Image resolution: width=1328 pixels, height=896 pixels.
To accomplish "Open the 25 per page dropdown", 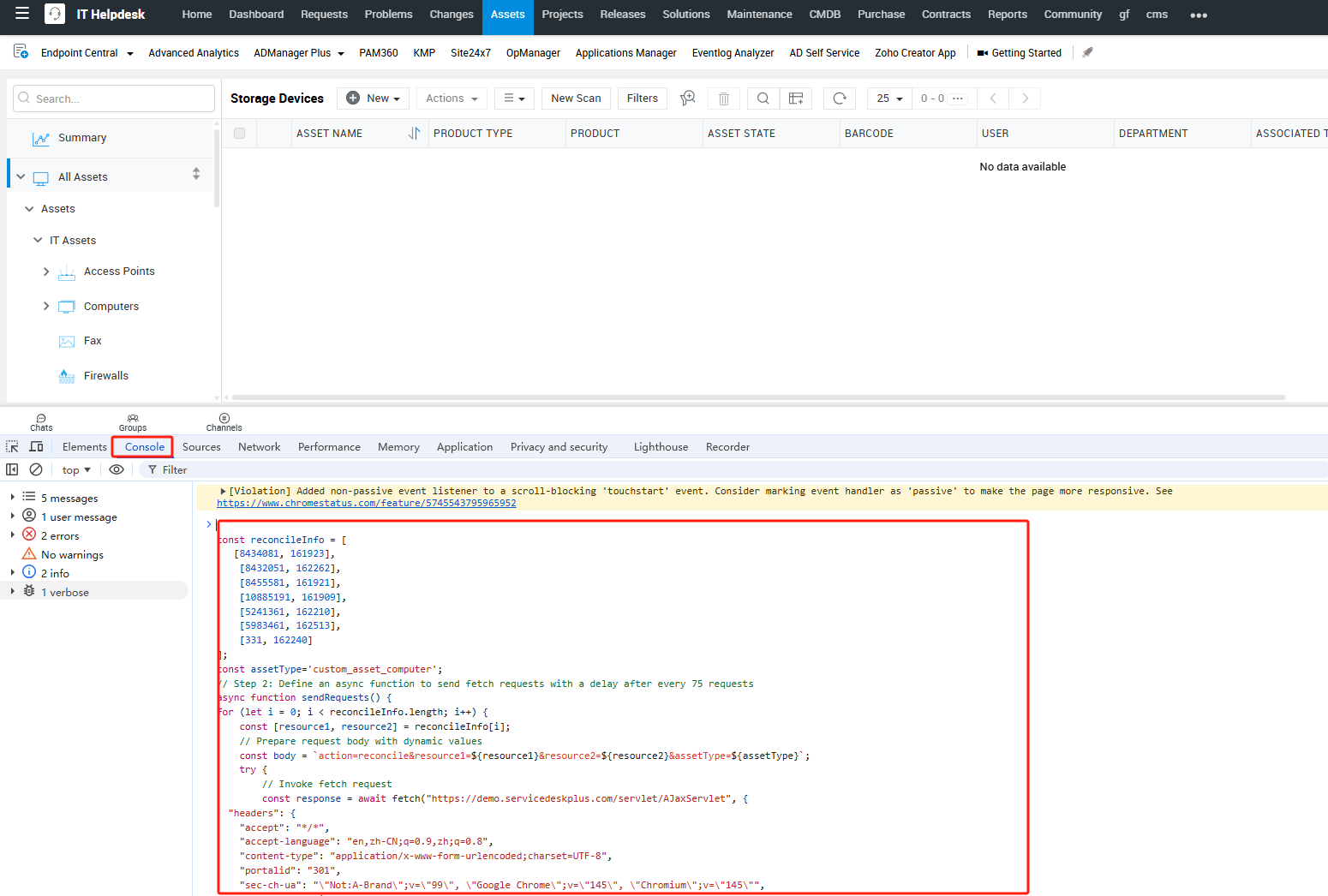I will tap(888, 99).
